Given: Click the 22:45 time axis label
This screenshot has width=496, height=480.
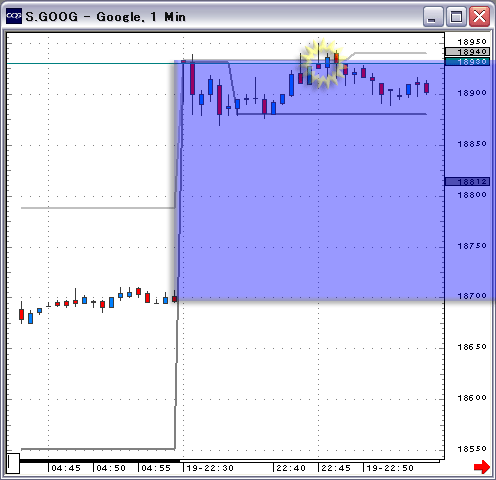Looking at the screenshot, I should (336, 468).
